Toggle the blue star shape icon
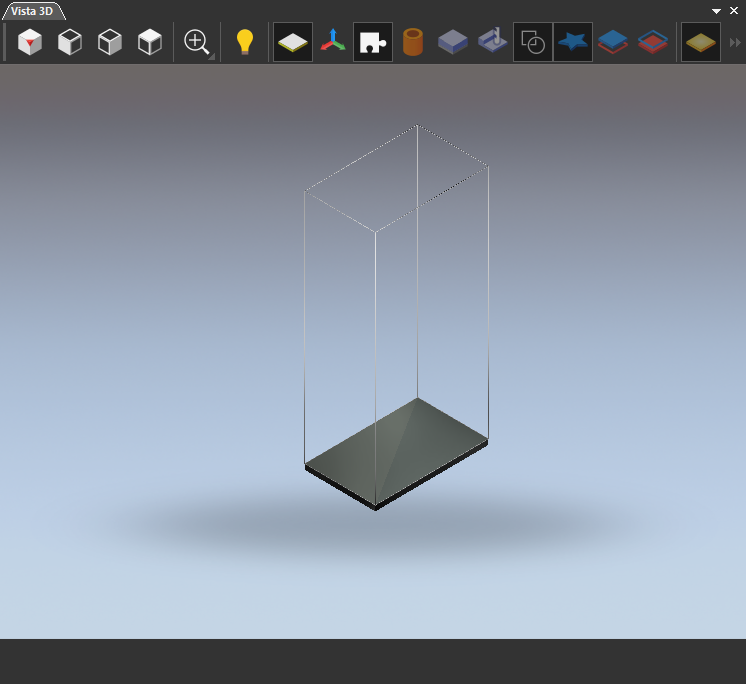This screenshot has width=746, height=684. (573, 42)
